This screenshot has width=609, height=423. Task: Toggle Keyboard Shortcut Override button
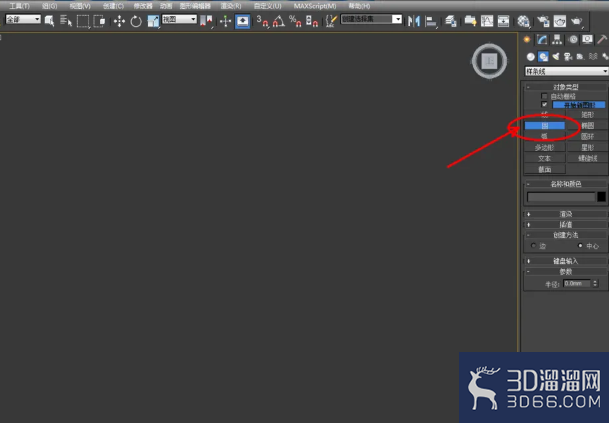[x=242, y=21]
